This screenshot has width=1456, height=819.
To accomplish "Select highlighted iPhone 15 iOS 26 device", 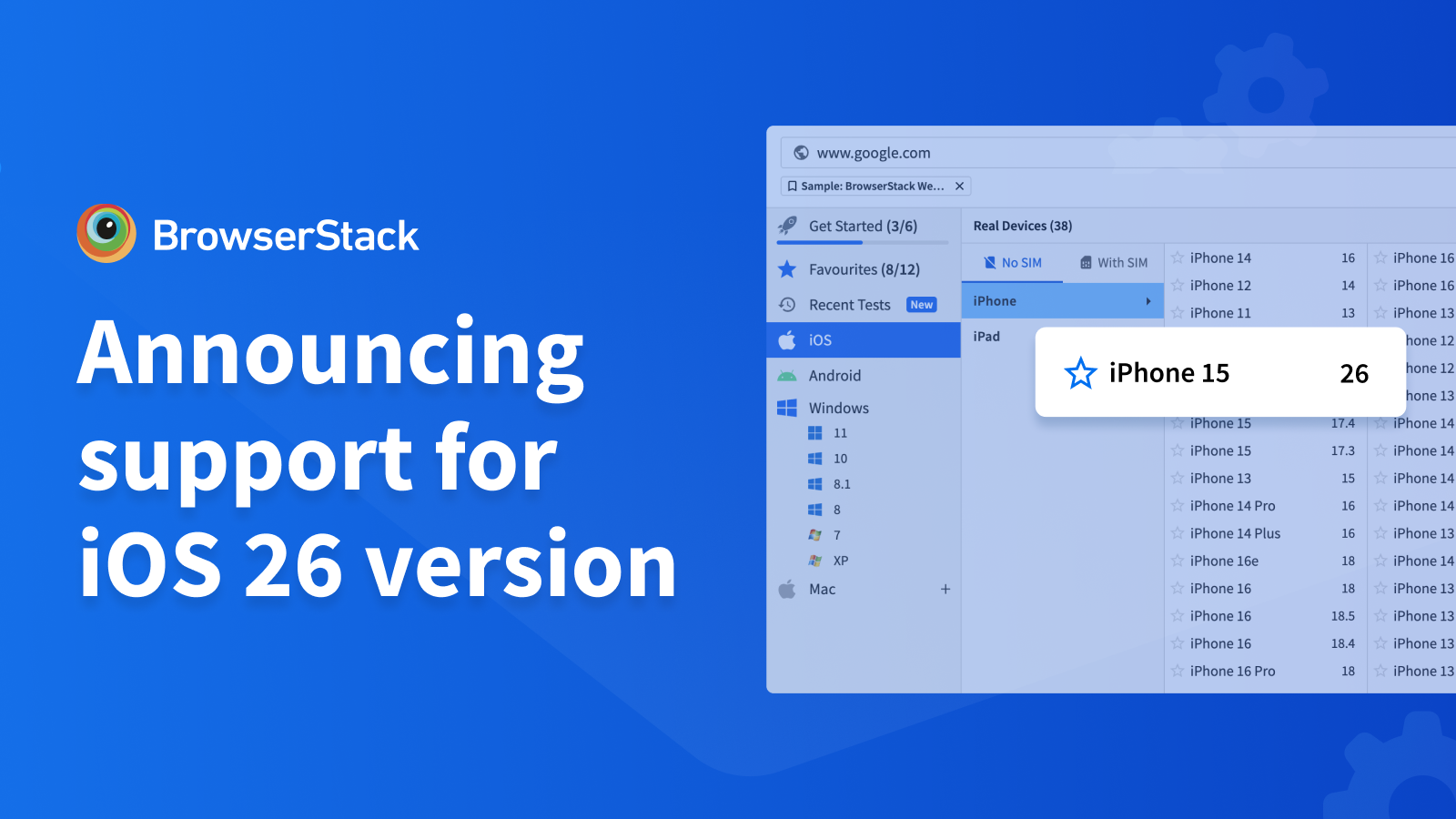I will pyautogui.click(x=1220, y=372).
